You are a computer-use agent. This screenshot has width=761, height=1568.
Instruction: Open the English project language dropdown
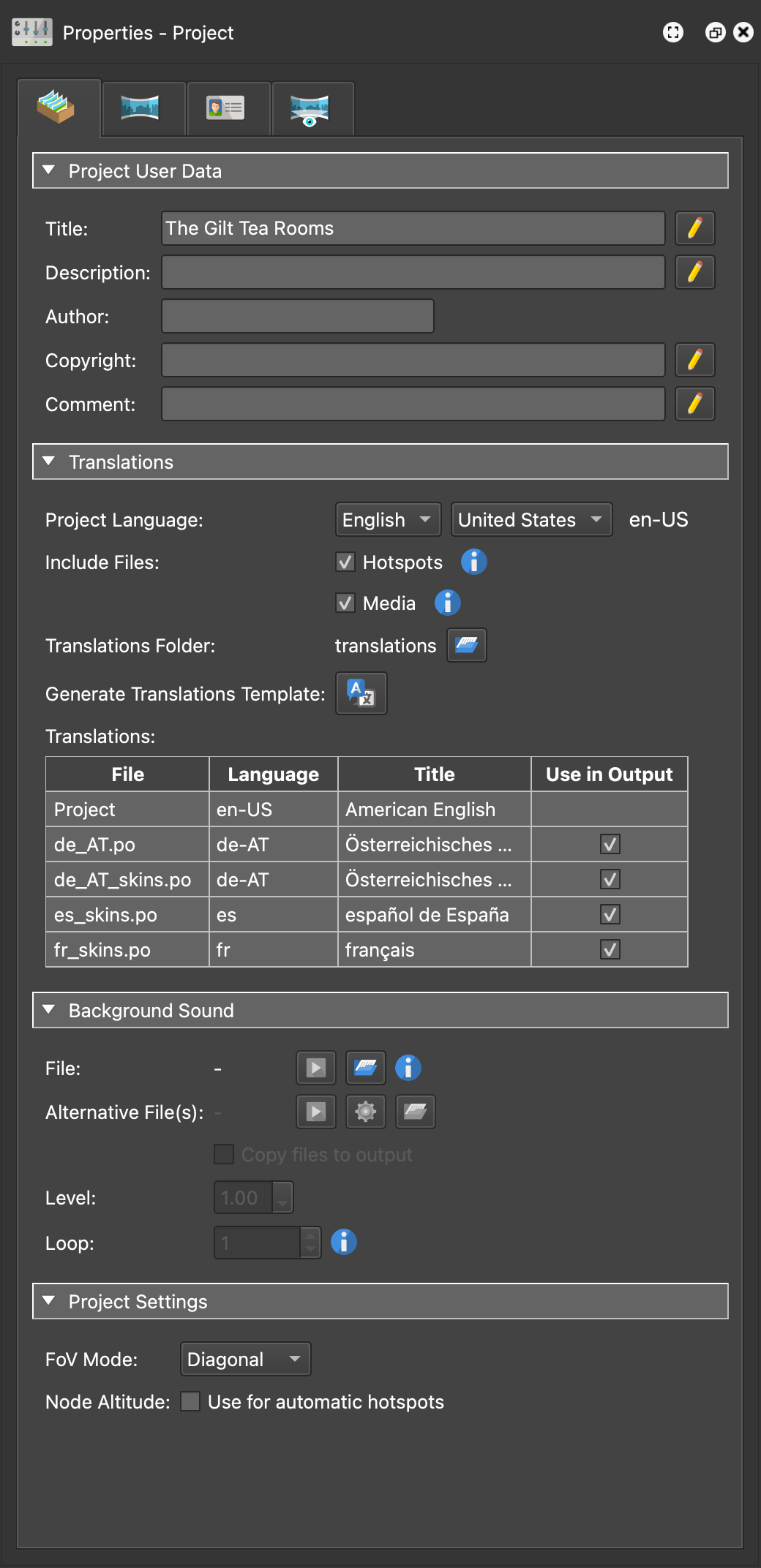387,519
